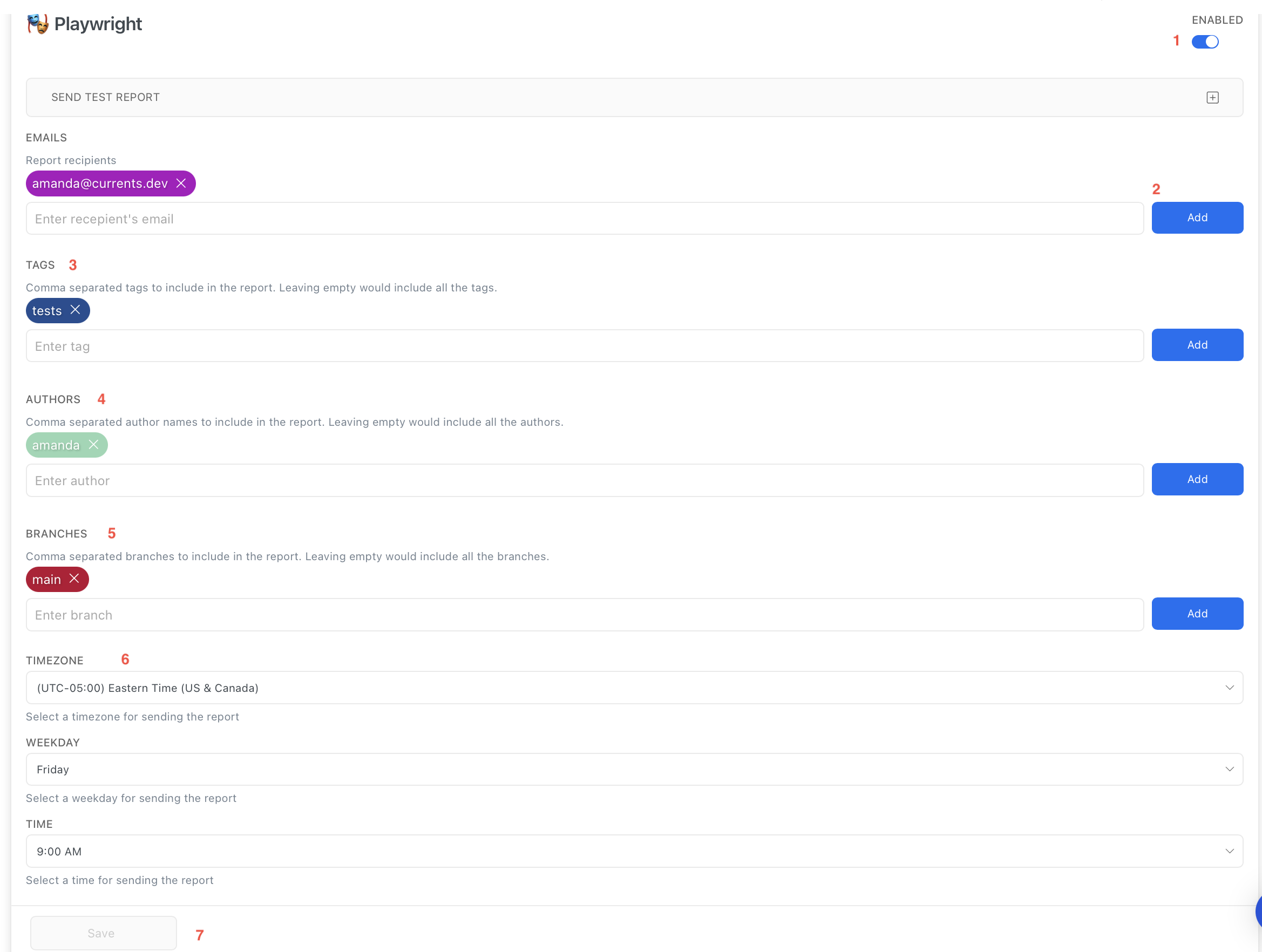Click into the Enter branch field
This screenshot has width=1262, height=952.
point(584,614)
